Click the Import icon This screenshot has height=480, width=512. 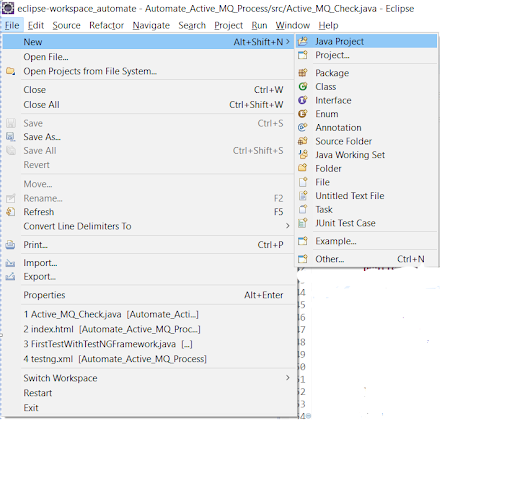[10, 263]
